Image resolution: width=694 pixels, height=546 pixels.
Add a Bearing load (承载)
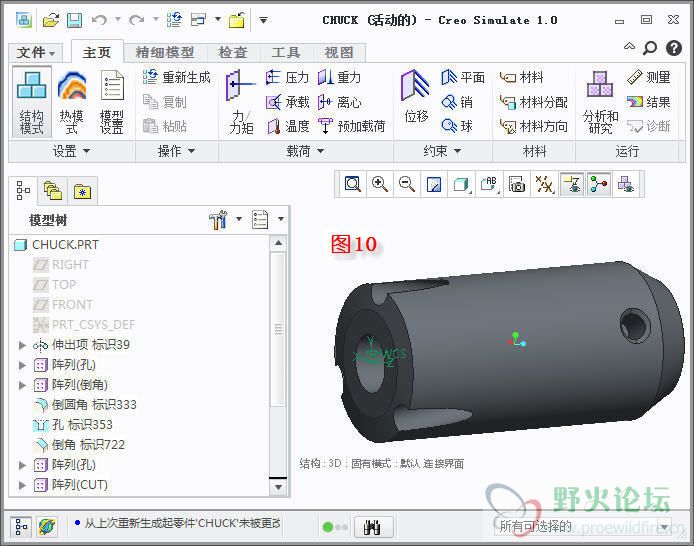287,102
